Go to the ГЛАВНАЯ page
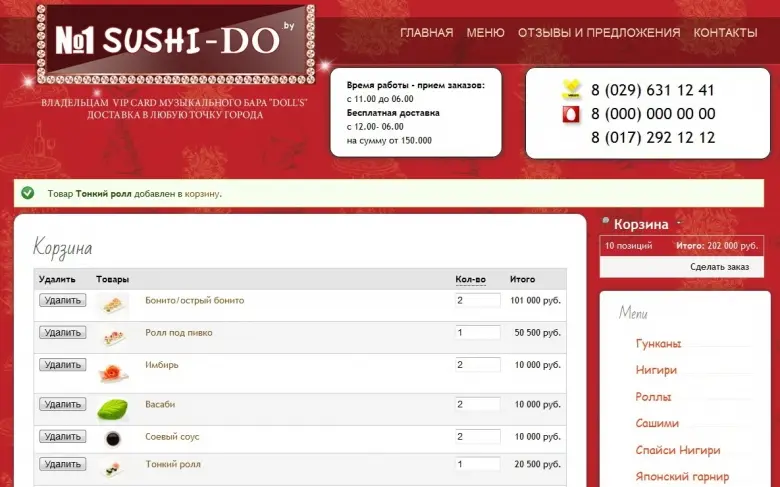Image resolution: width=780 pixels, height=487 pixels. [427, 33]
